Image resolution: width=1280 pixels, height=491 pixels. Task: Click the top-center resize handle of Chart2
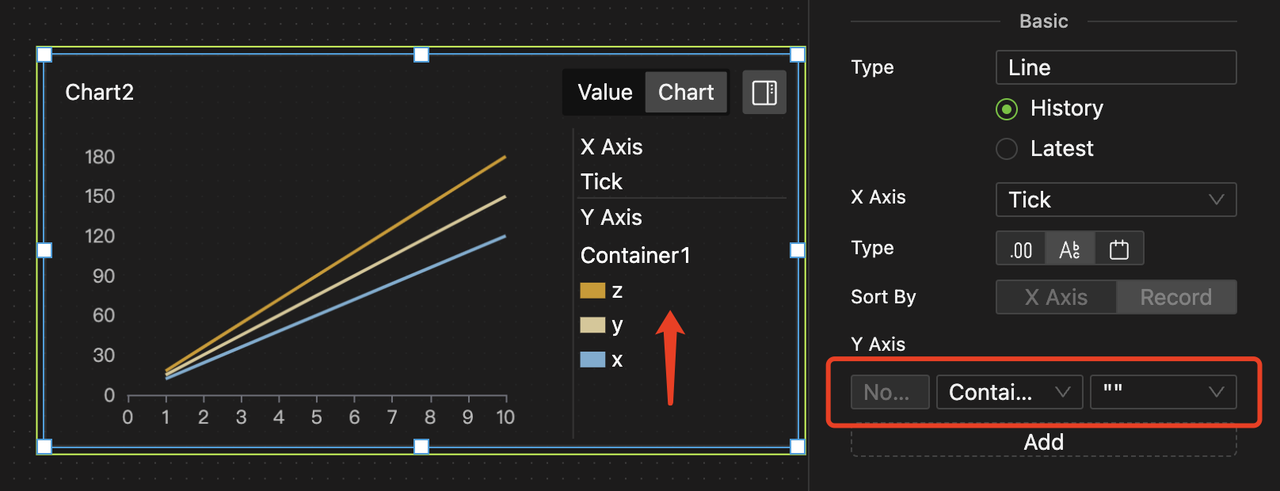(421, 54)
